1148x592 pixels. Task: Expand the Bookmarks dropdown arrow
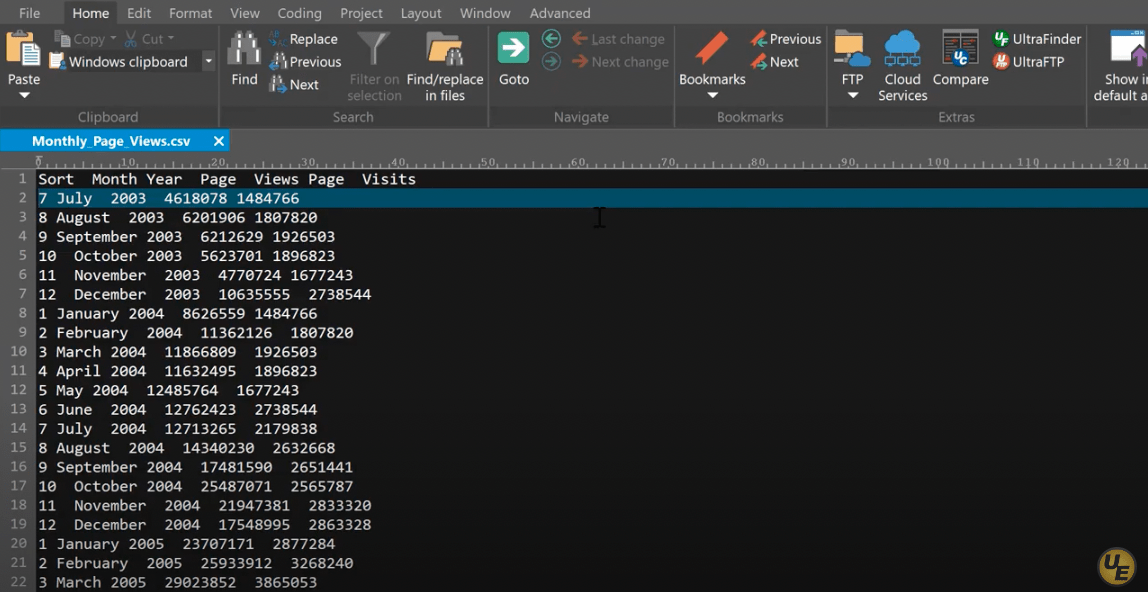click(712, 96)
